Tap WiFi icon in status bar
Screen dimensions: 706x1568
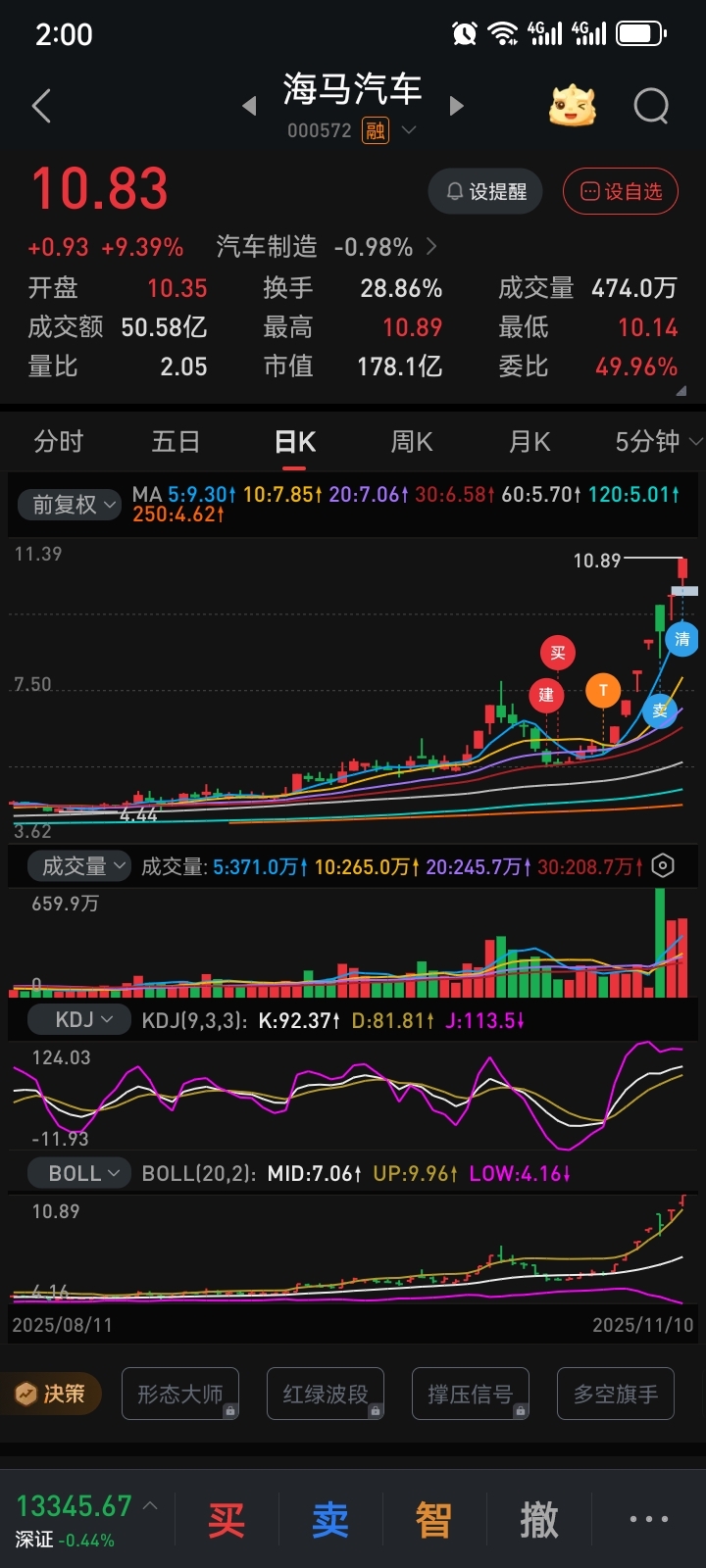[x=503, y=34]
